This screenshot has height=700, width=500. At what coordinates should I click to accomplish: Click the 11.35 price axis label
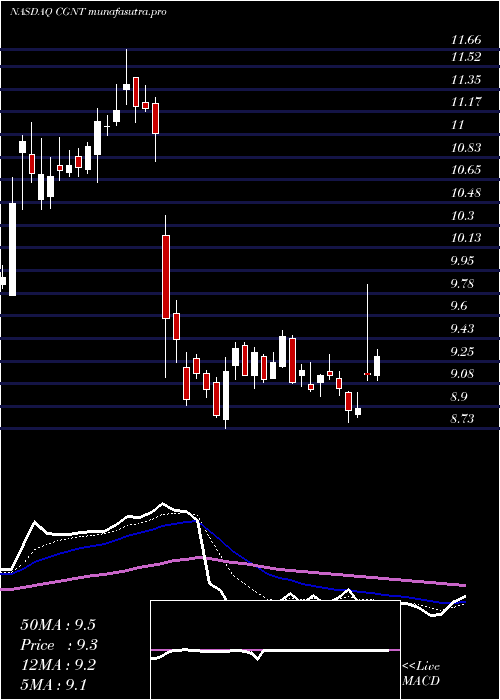466,80
